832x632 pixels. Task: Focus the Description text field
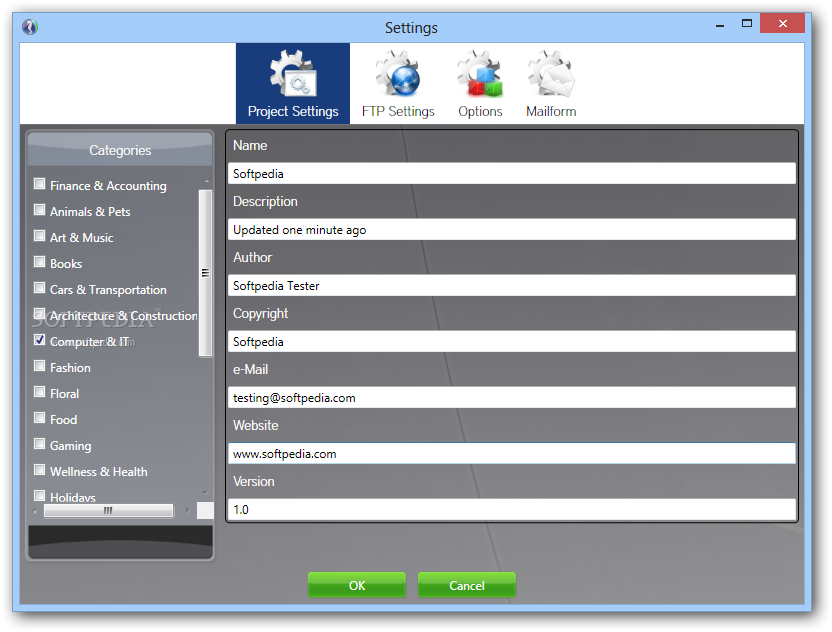(x=512, y=230)
